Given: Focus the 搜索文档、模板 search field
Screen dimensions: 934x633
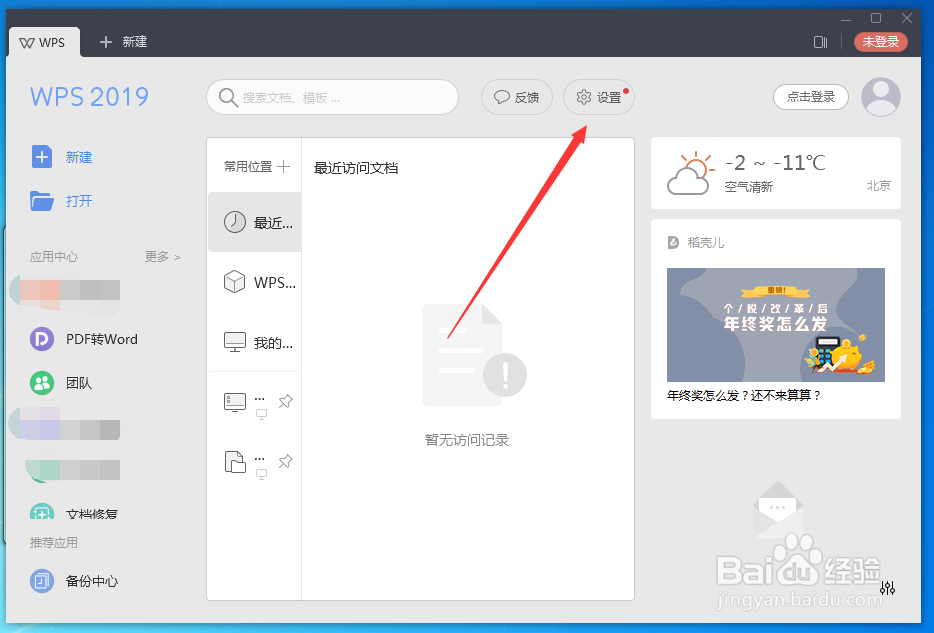Looking at the screenshot, I should click(332, 97).
